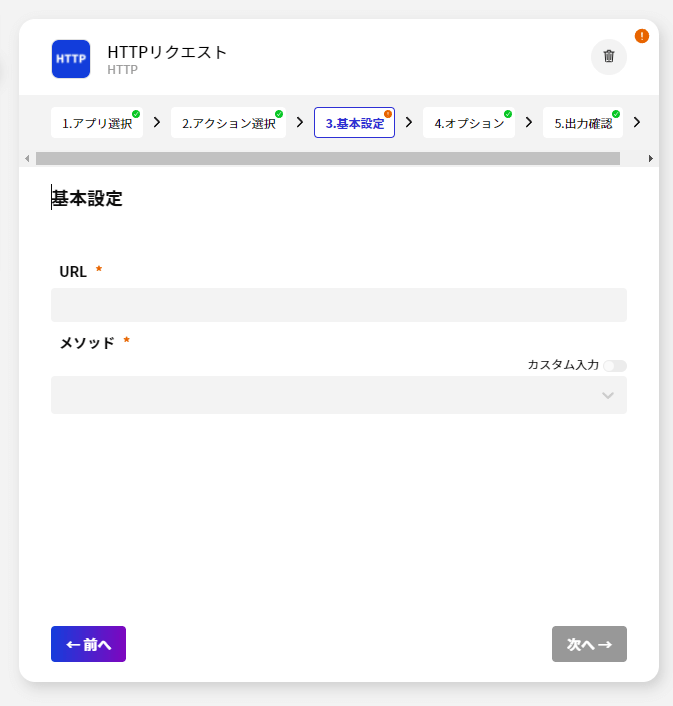
Task: Enable the カスタム入力 toggle
Action: tap(615, 365)
